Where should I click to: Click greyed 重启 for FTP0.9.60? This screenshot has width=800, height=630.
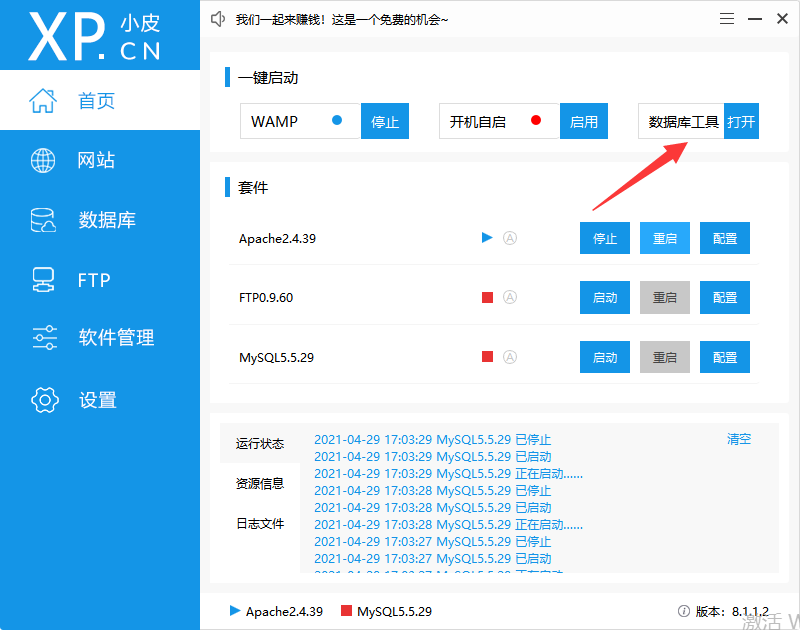coord(665,297)
